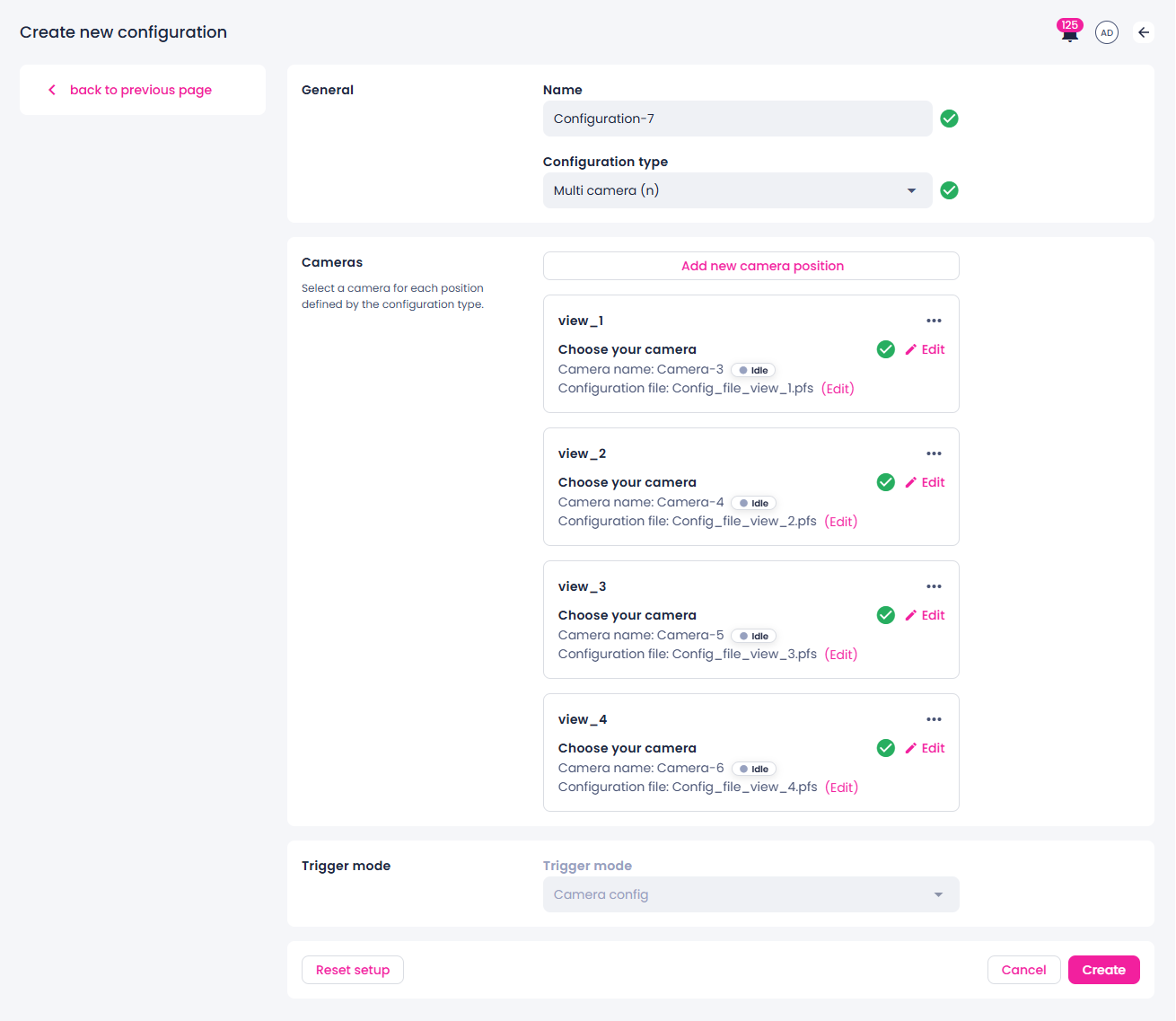
Task: Edit configuration file Config_file_view_4.pfs
Action: 842,788
